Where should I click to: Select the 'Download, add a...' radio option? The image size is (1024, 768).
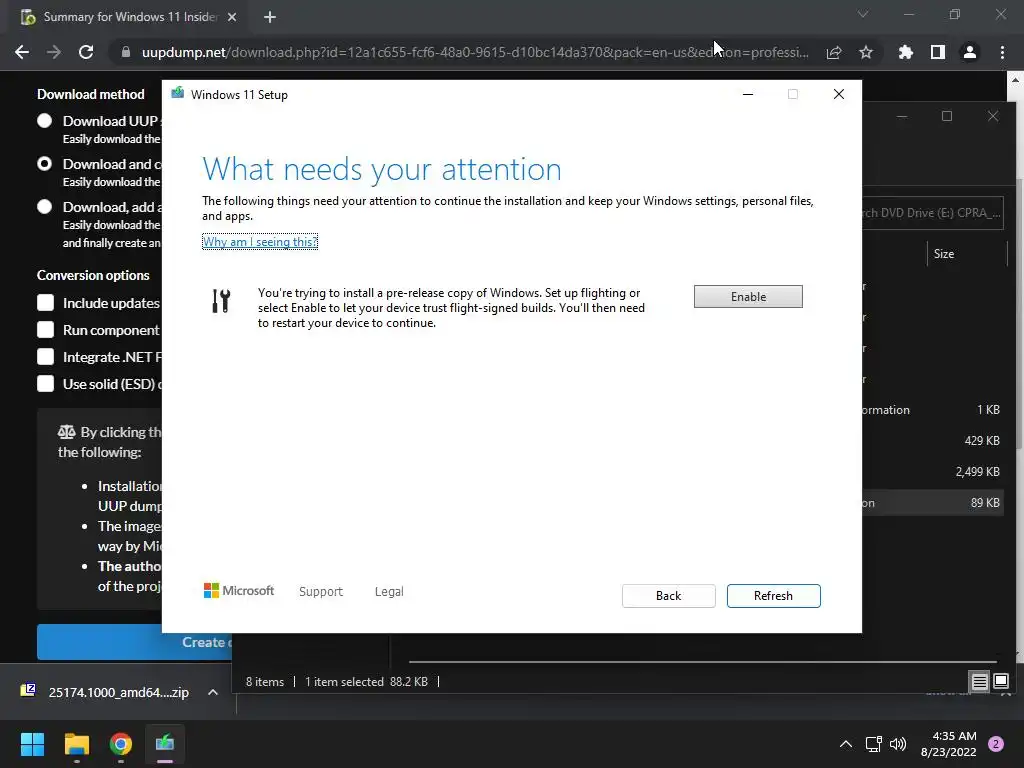[x=44, y=207]
